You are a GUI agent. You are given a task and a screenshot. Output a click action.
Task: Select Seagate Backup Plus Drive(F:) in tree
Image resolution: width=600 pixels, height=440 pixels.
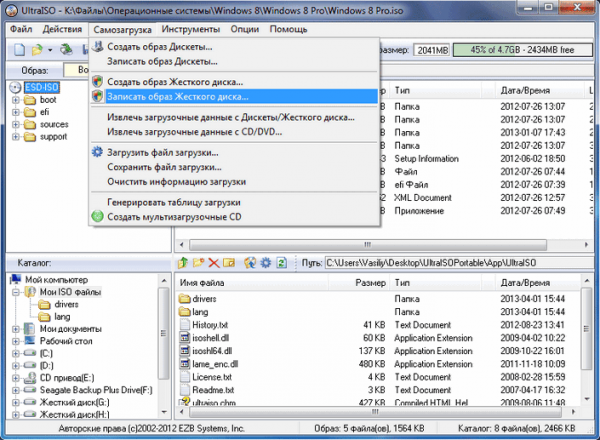[96, 390]
